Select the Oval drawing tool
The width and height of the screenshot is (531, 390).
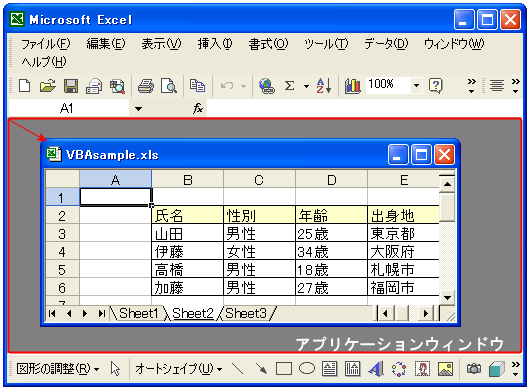tap(307, 368)
